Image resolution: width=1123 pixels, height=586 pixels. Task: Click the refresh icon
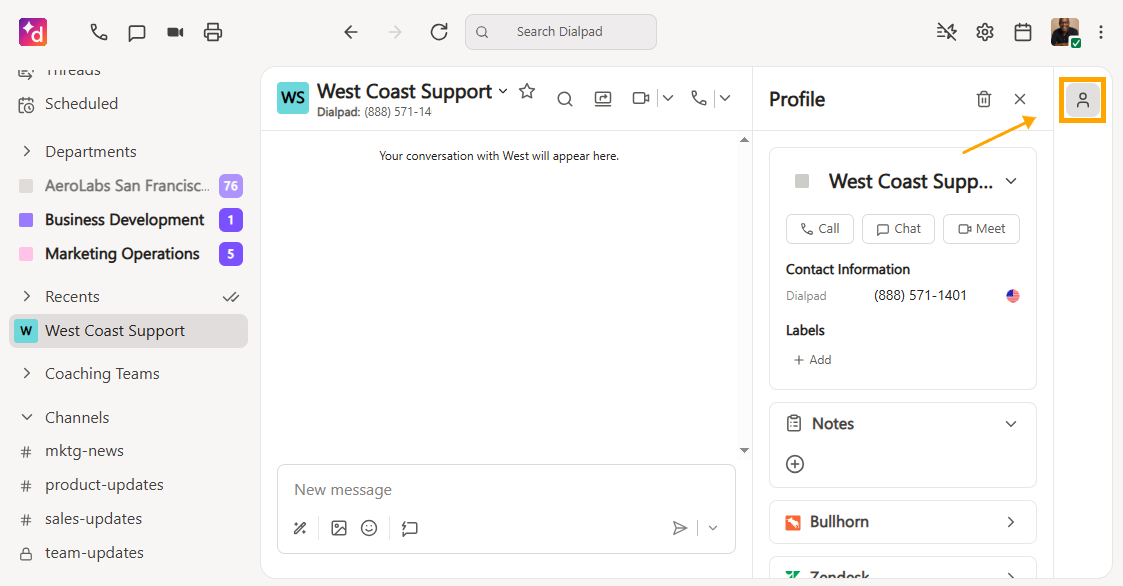click(439, 32)
